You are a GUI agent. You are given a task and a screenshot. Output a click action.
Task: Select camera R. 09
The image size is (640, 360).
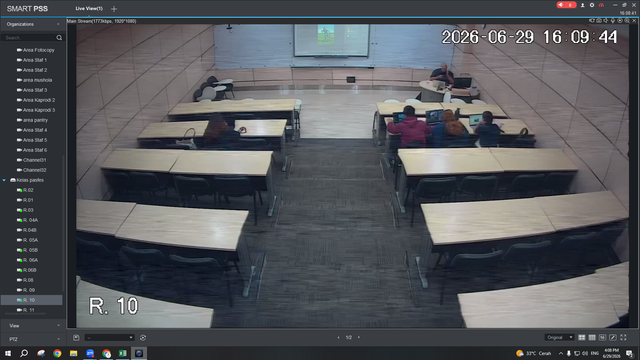tap(26, 290)
